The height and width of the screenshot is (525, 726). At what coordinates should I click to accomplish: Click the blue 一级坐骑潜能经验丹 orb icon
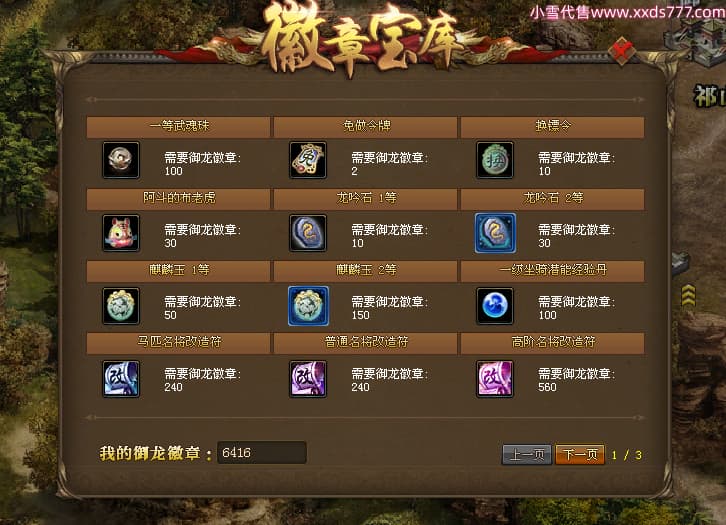click(x=495, y=306)
